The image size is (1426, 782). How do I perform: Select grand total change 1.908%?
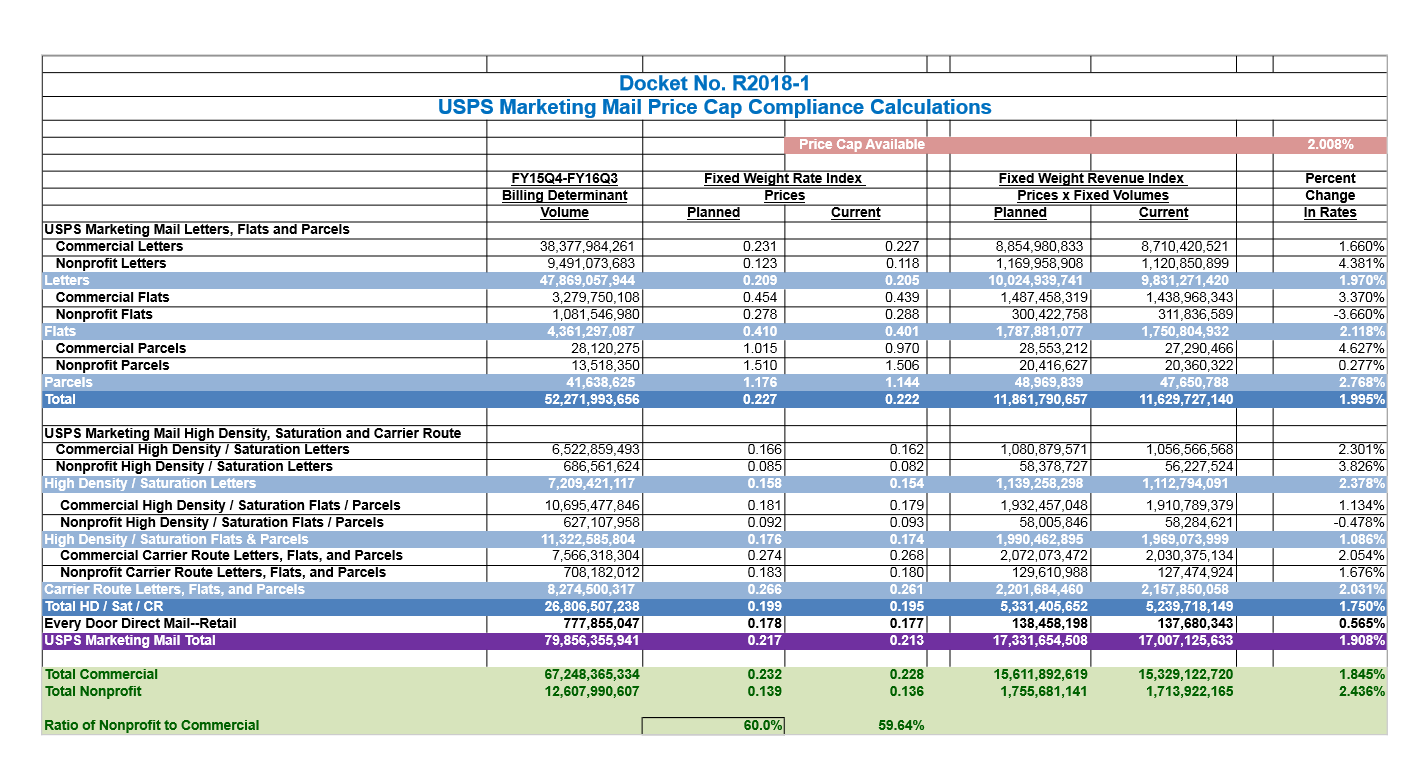tap(1361, 641)
